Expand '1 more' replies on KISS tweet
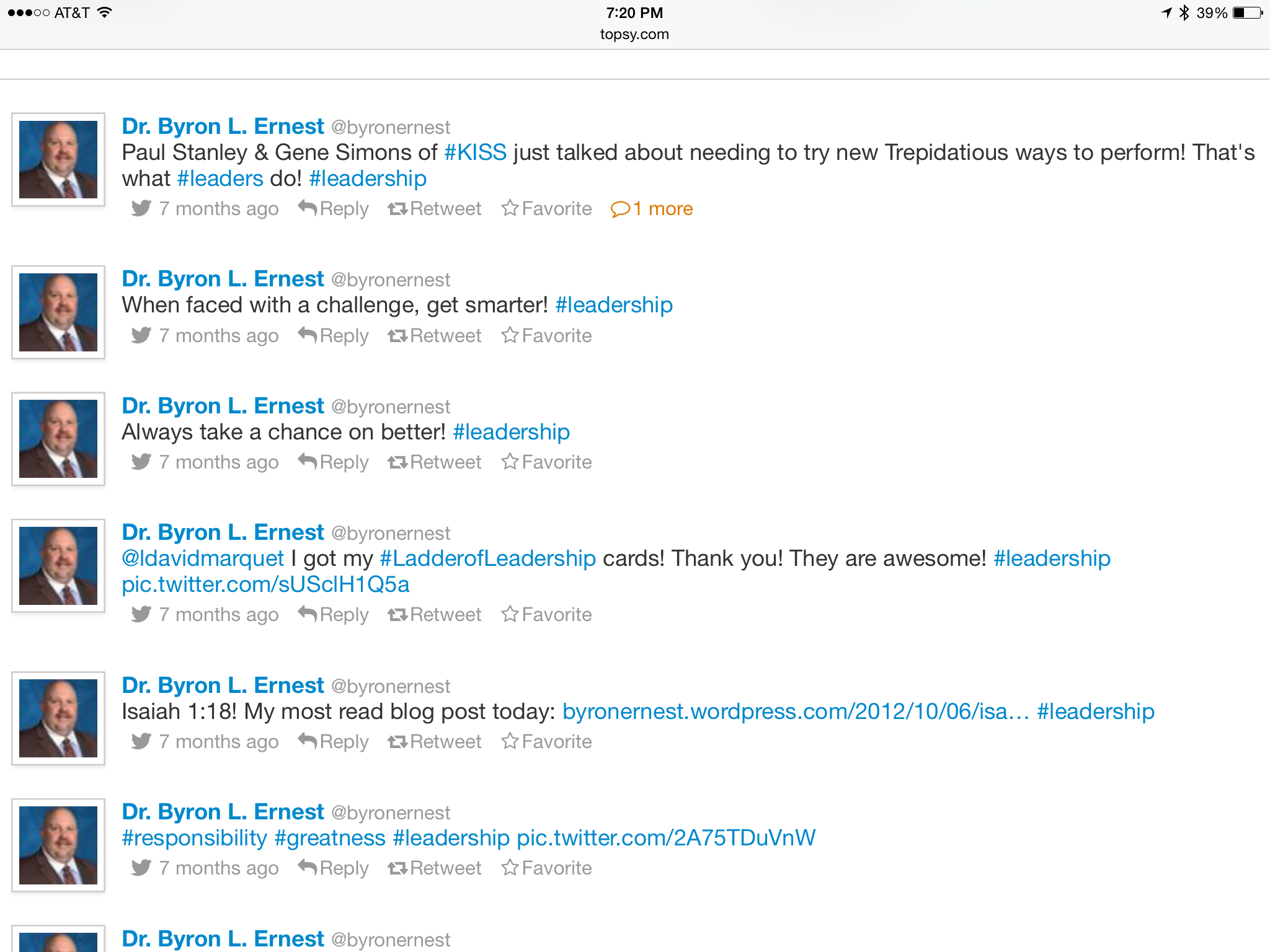This screenshot has height=952, width=1270. [x=652, y=209]
